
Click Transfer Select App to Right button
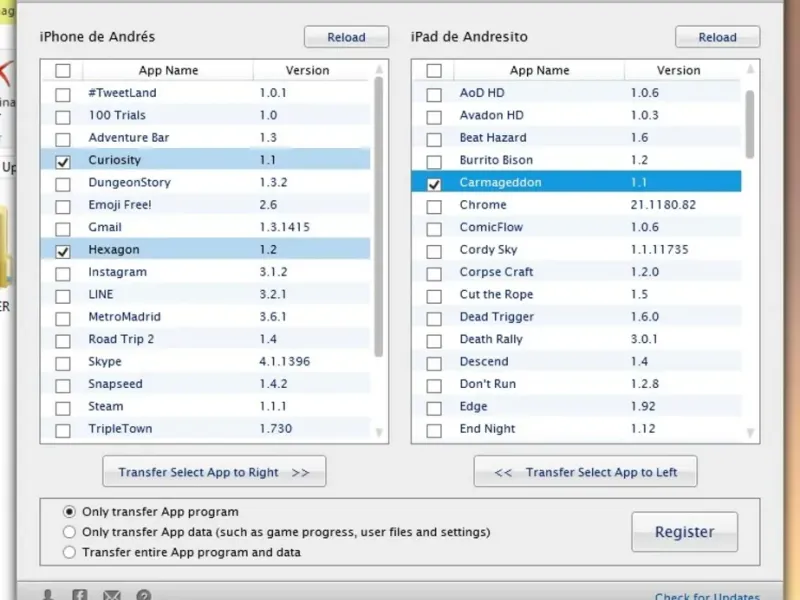click(214, 472)
